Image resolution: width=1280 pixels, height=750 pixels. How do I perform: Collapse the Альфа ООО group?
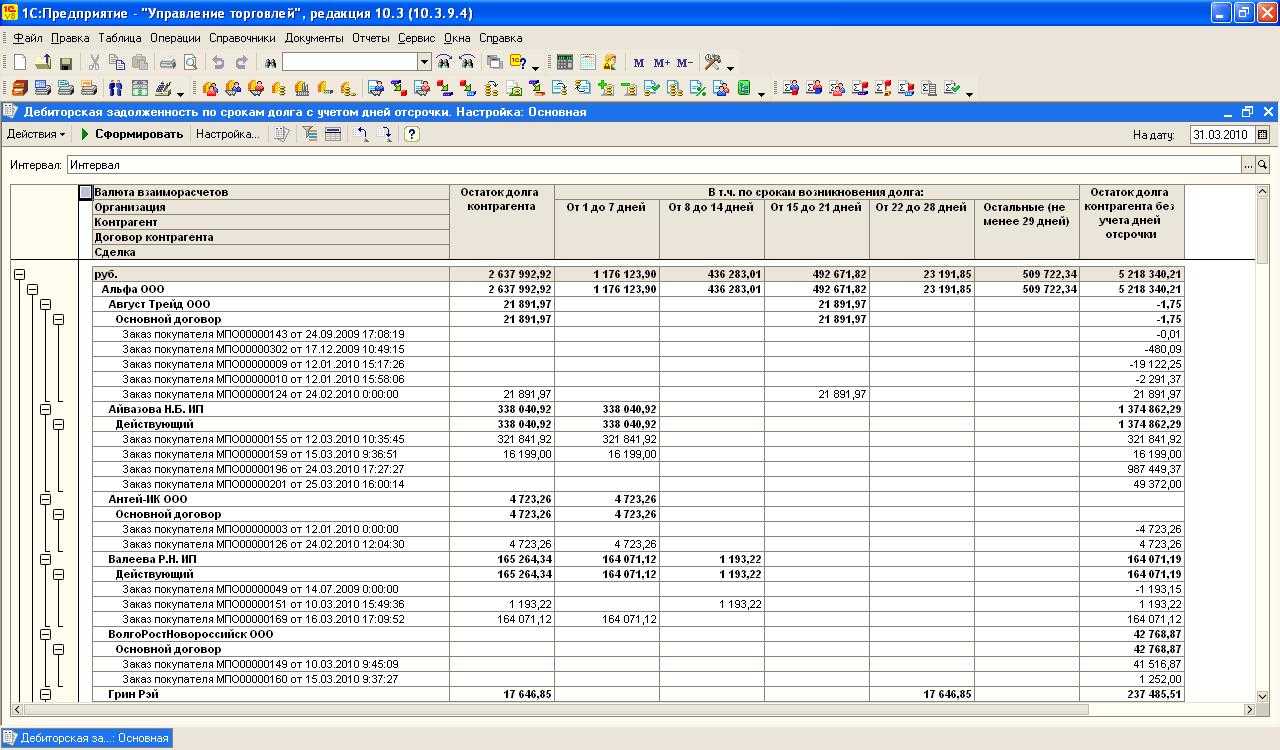point(32,289)
